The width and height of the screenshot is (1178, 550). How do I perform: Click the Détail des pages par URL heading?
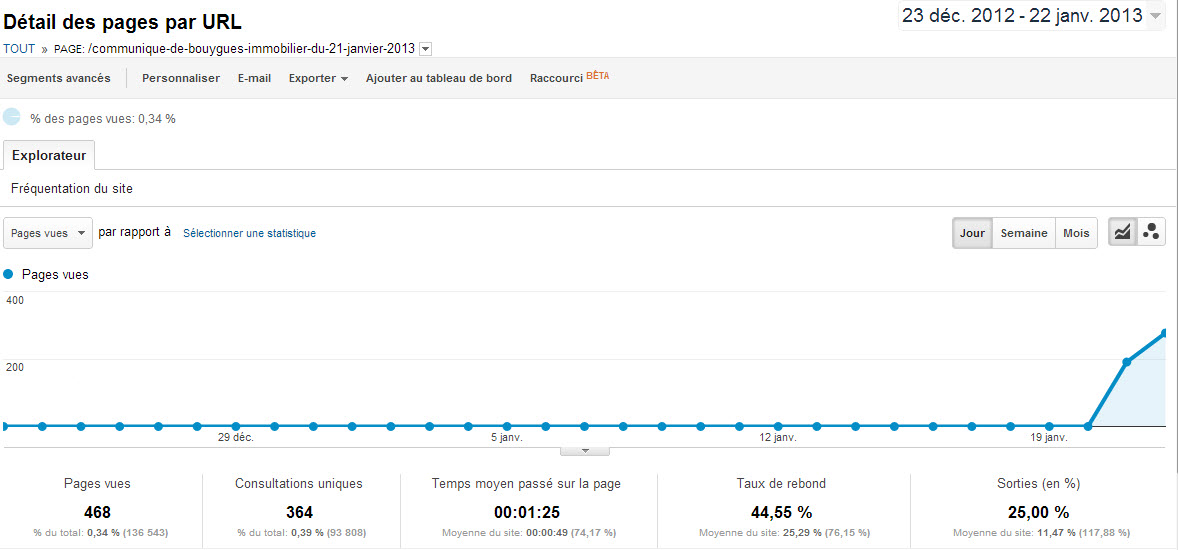click(x=122, y=22)
